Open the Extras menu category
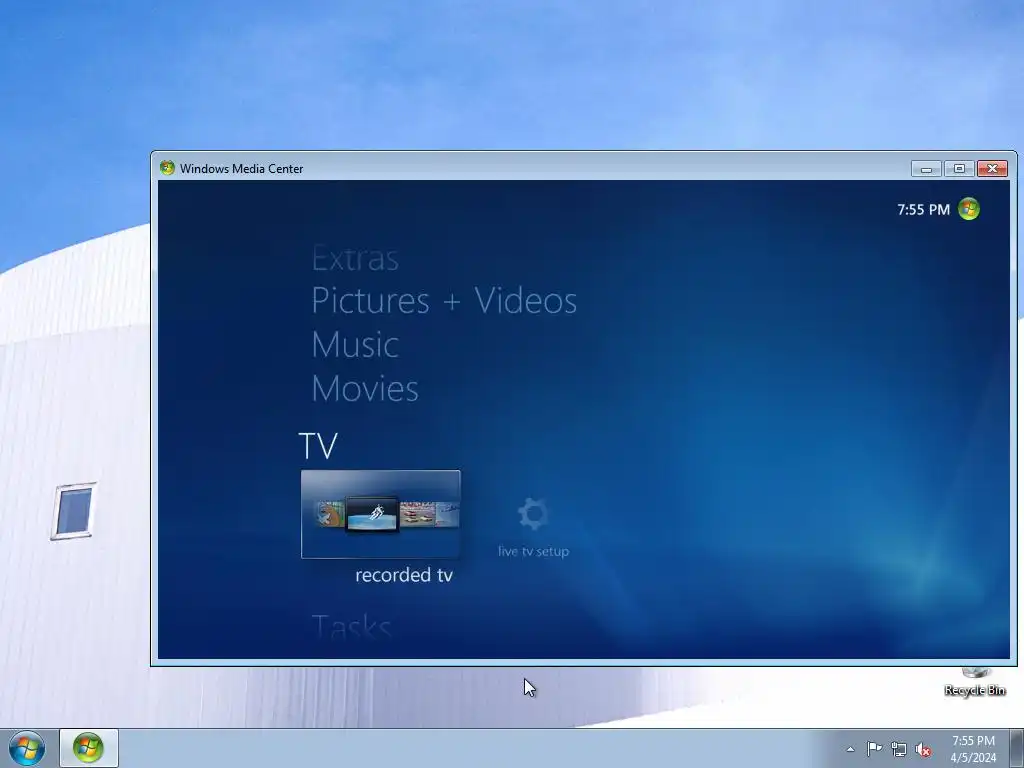1024x768 pixels. [355, 258]
